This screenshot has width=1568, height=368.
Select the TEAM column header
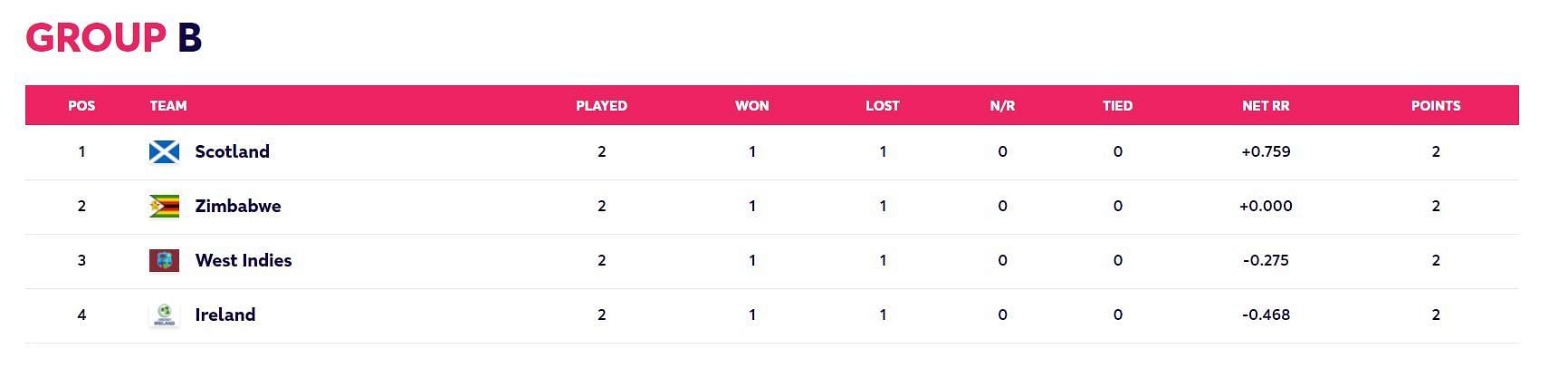[168, 105]
